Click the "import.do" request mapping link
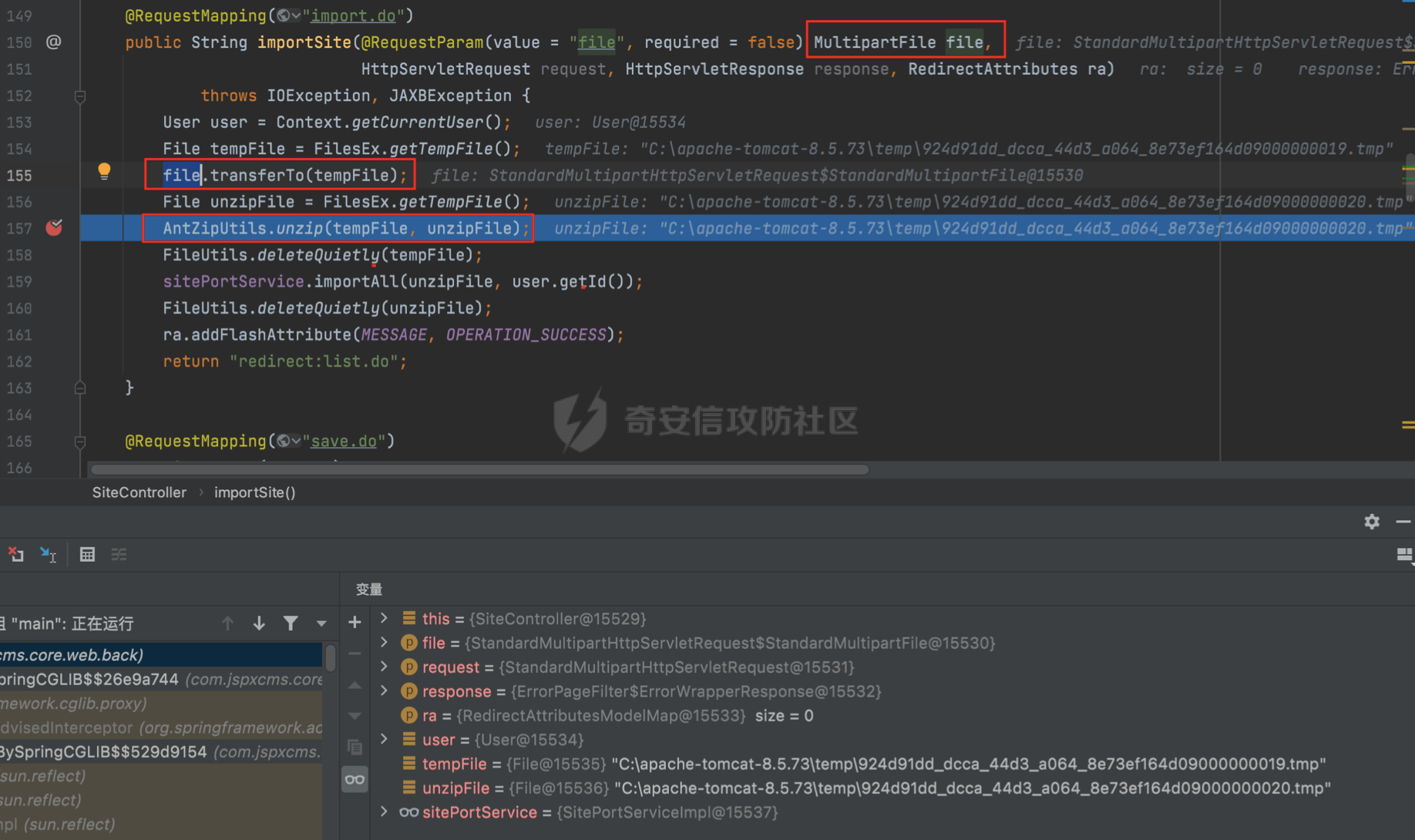 point(353,15)
